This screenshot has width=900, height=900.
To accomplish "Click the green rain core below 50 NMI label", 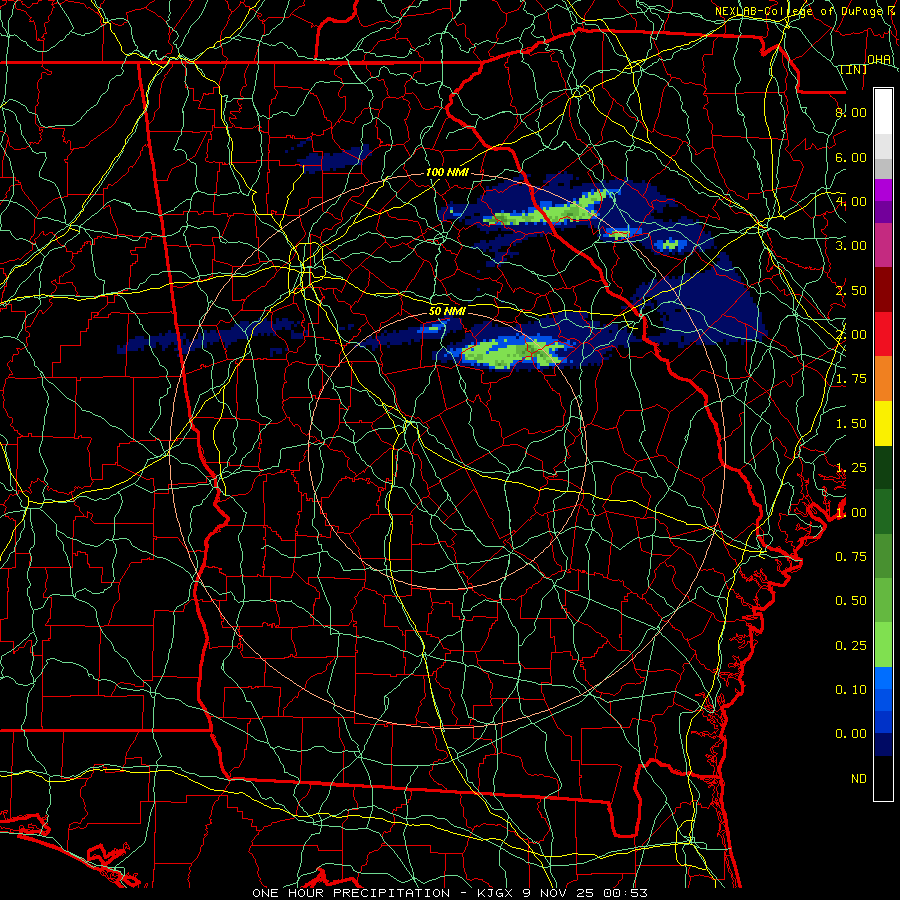I will pyautogui.click(x=511, y=352).
